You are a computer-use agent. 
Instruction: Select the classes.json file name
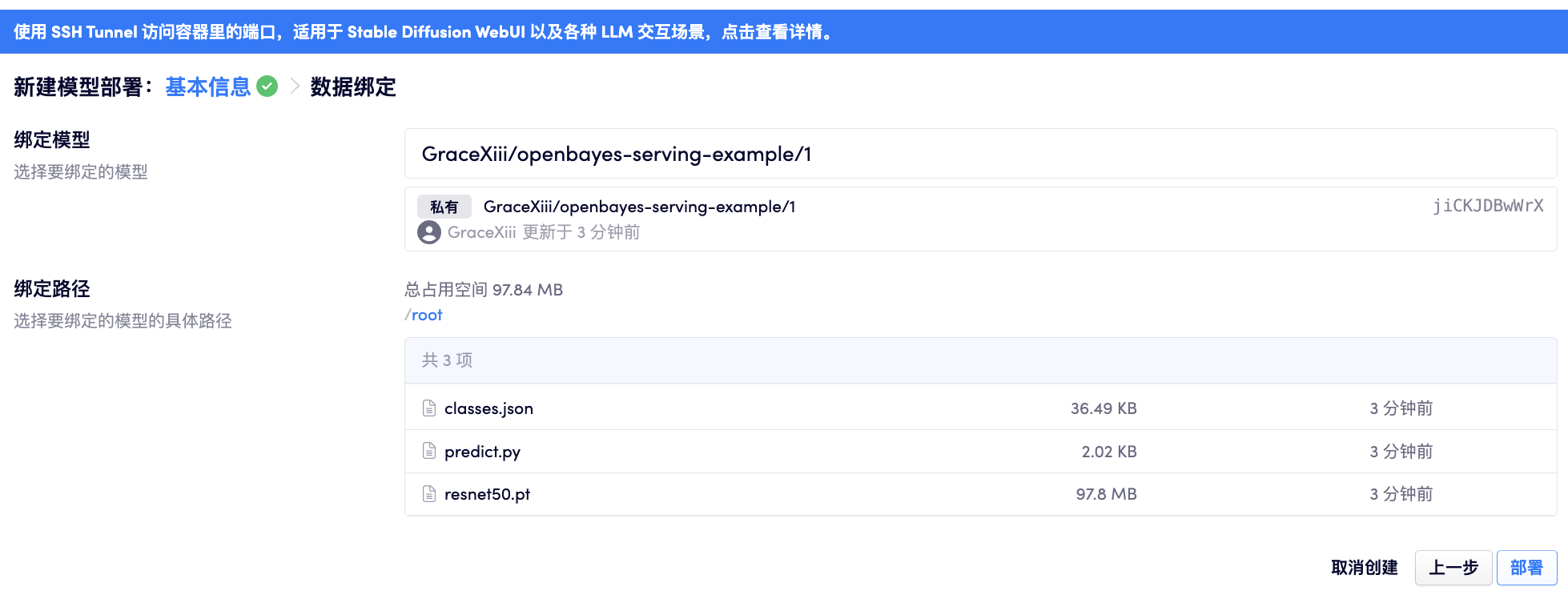tap(488, 408)
